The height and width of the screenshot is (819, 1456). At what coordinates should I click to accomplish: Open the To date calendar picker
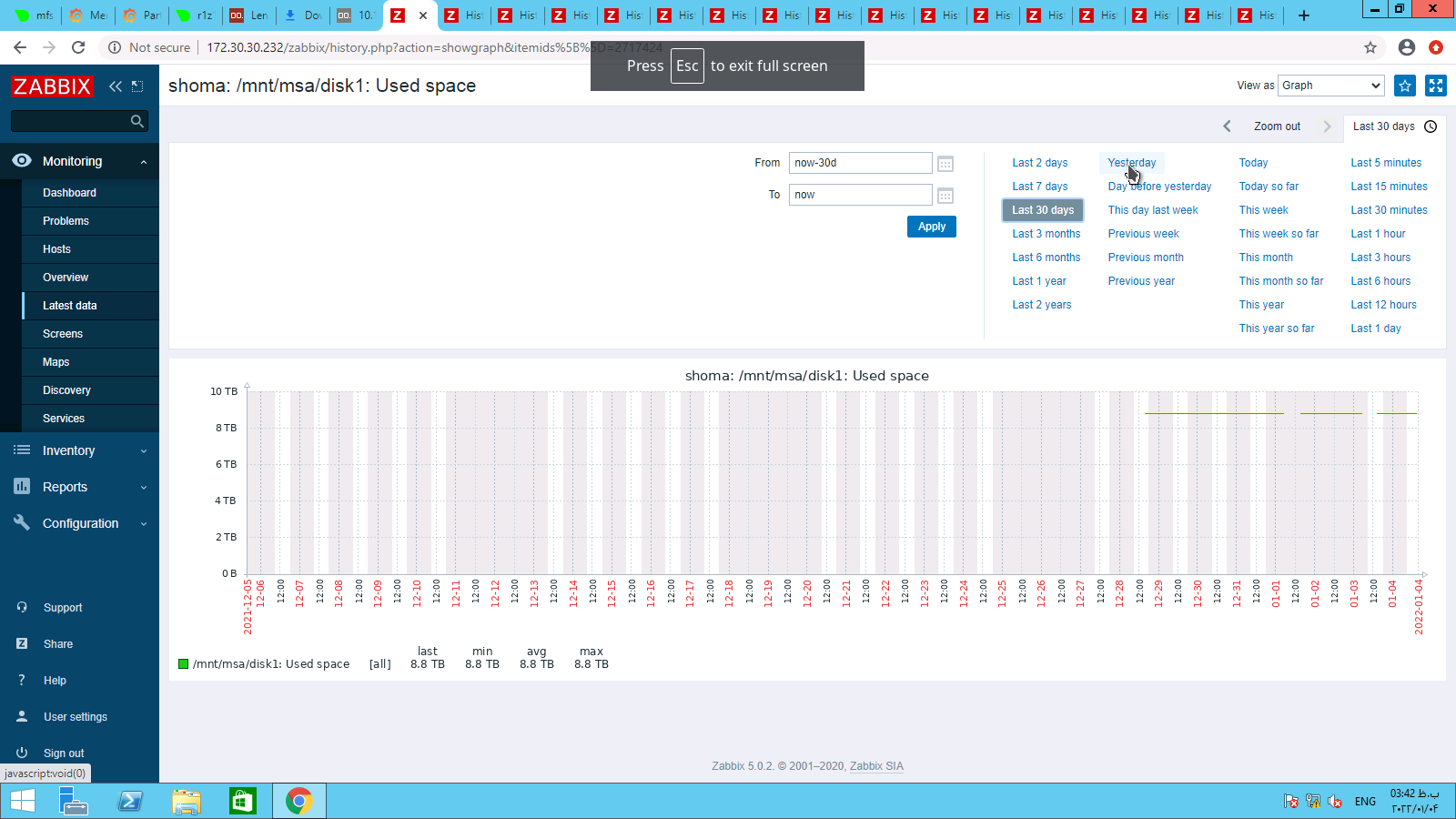pos(945,196)
